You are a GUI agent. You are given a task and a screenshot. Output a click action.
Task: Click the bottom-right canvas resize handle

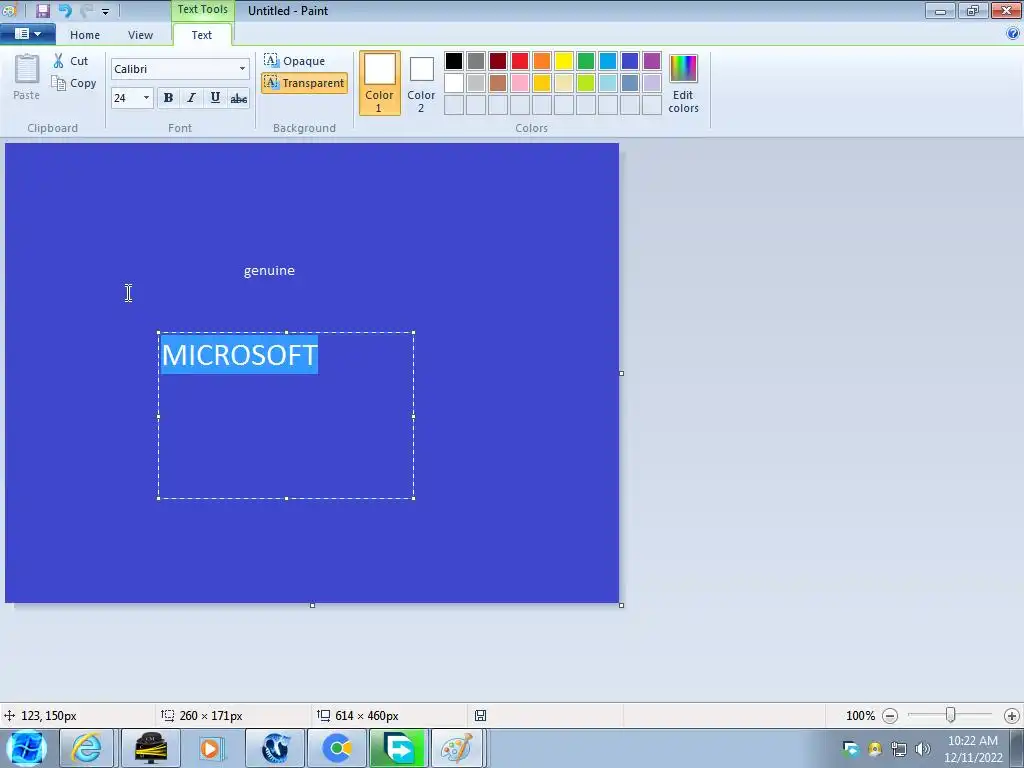621,605
